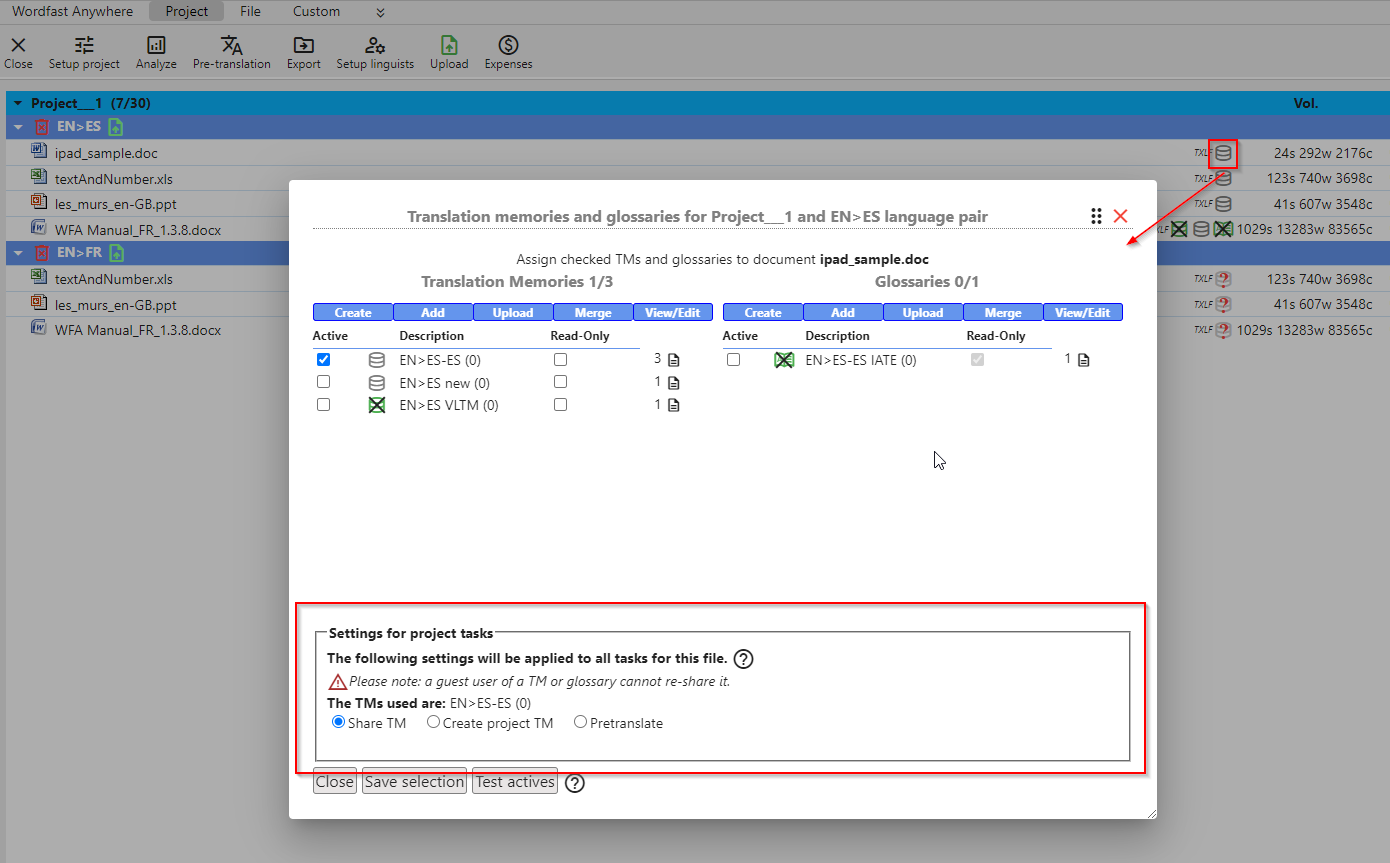Viewport: 1390px width, 863px height.
Task: Open the TM database icon on EN>ES les_murs_en-GB.ppt row
Action: pos(1223,204)
